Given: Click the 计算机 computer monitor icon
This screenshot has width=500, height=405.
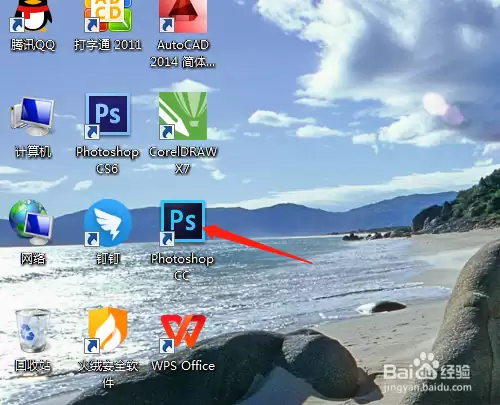Looking at the screenshot, I should click(32, 116).
